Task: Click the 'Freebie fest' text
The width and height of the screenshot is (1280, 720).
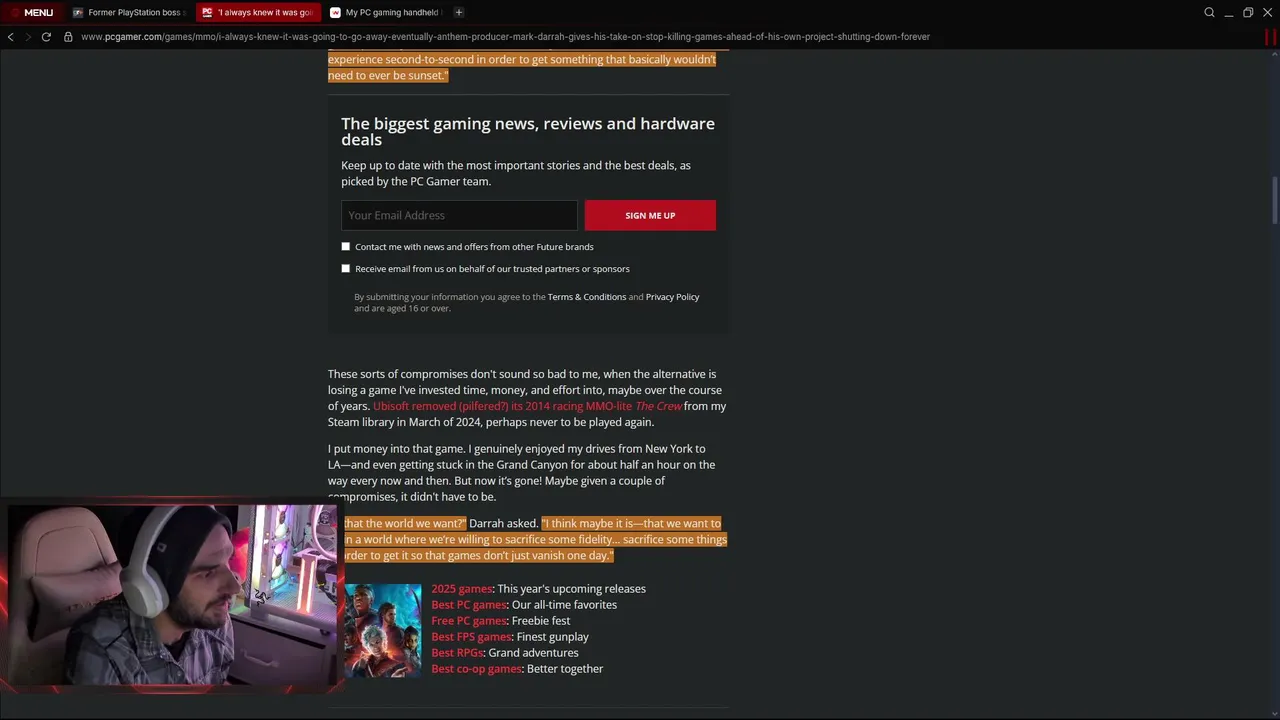Action: (541, 621)
